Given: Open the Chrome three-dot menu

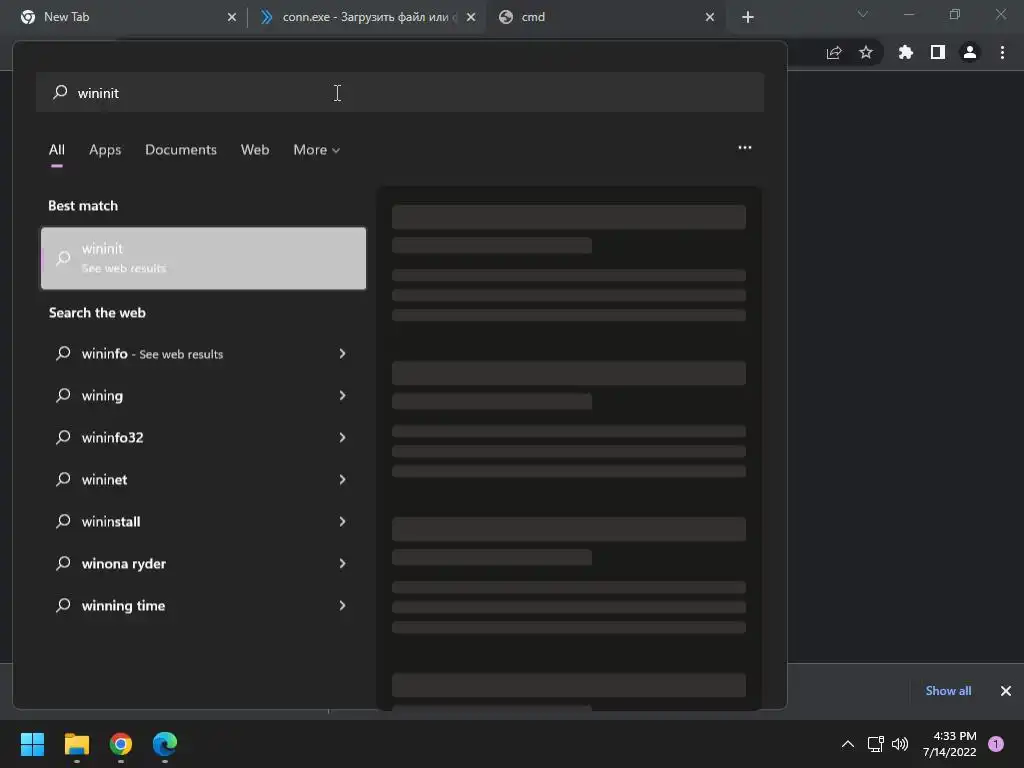Looking at the screenshot, I should point(1002,52).
